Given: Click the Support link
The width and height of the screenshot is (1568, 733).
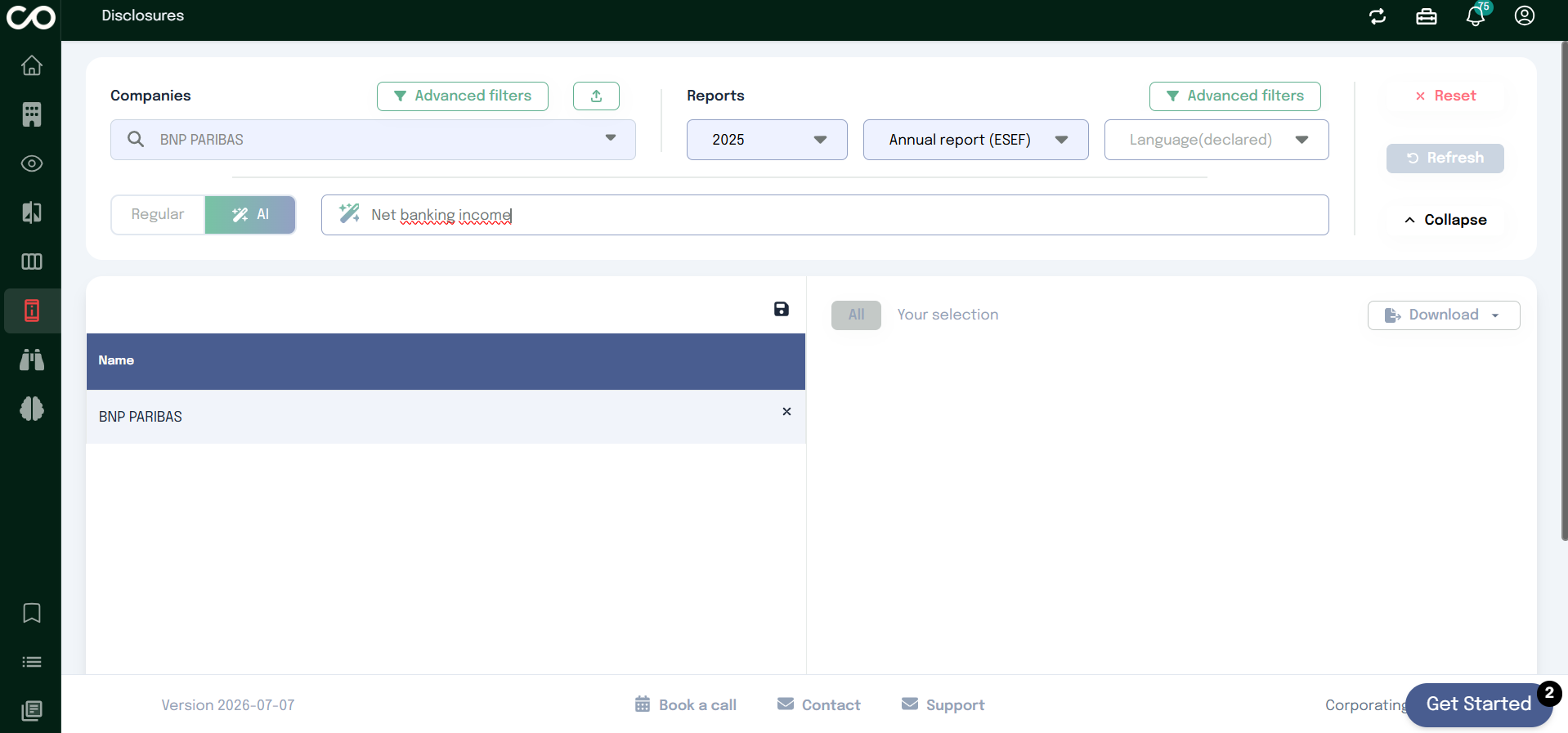Looking at the screenshot, I should point(943,704).
